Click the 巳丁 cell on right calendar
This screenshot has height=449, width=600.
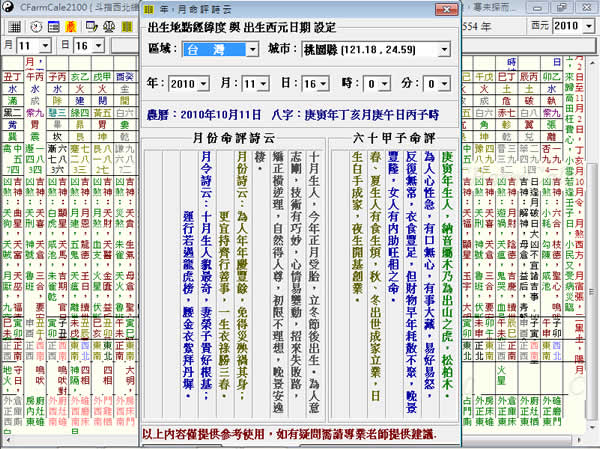pos(507,77)
